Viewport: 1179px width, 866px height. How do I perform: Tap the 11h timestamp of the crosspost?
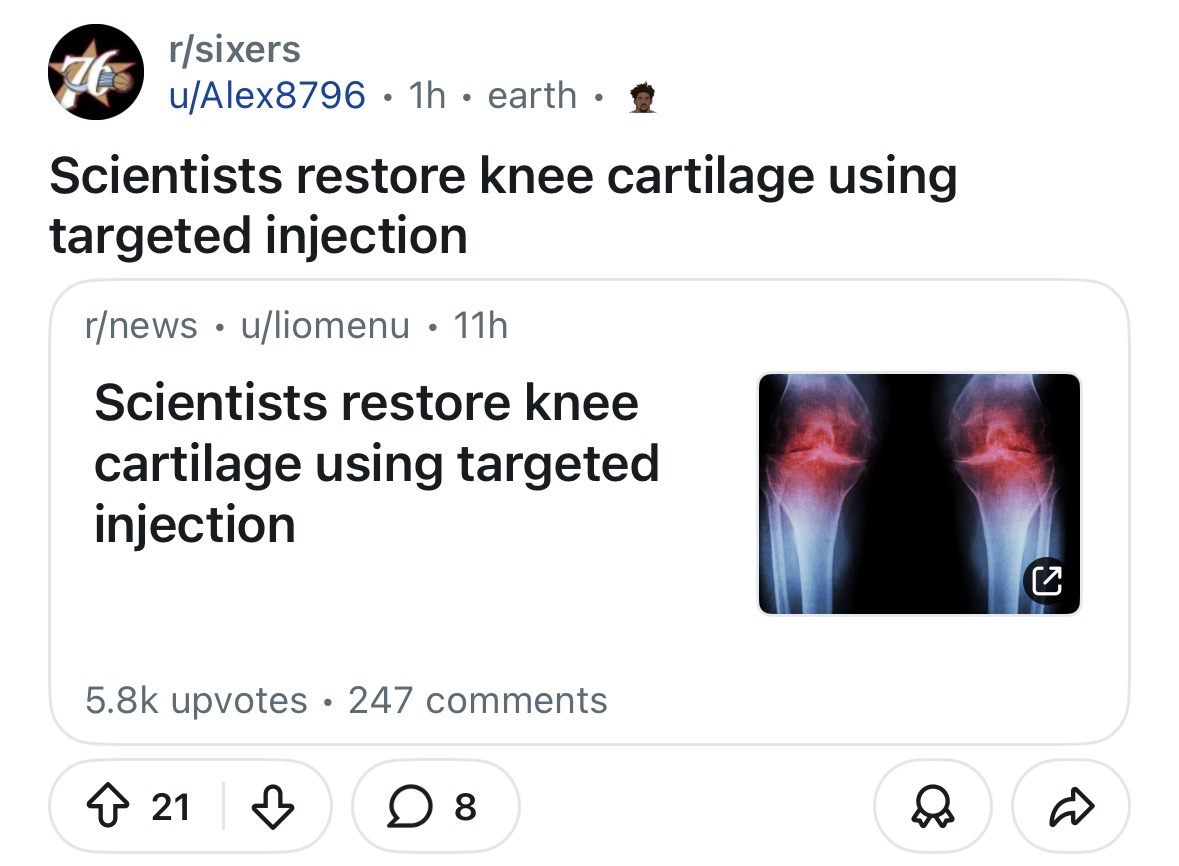pyautogui.click(x=480, y=325)
